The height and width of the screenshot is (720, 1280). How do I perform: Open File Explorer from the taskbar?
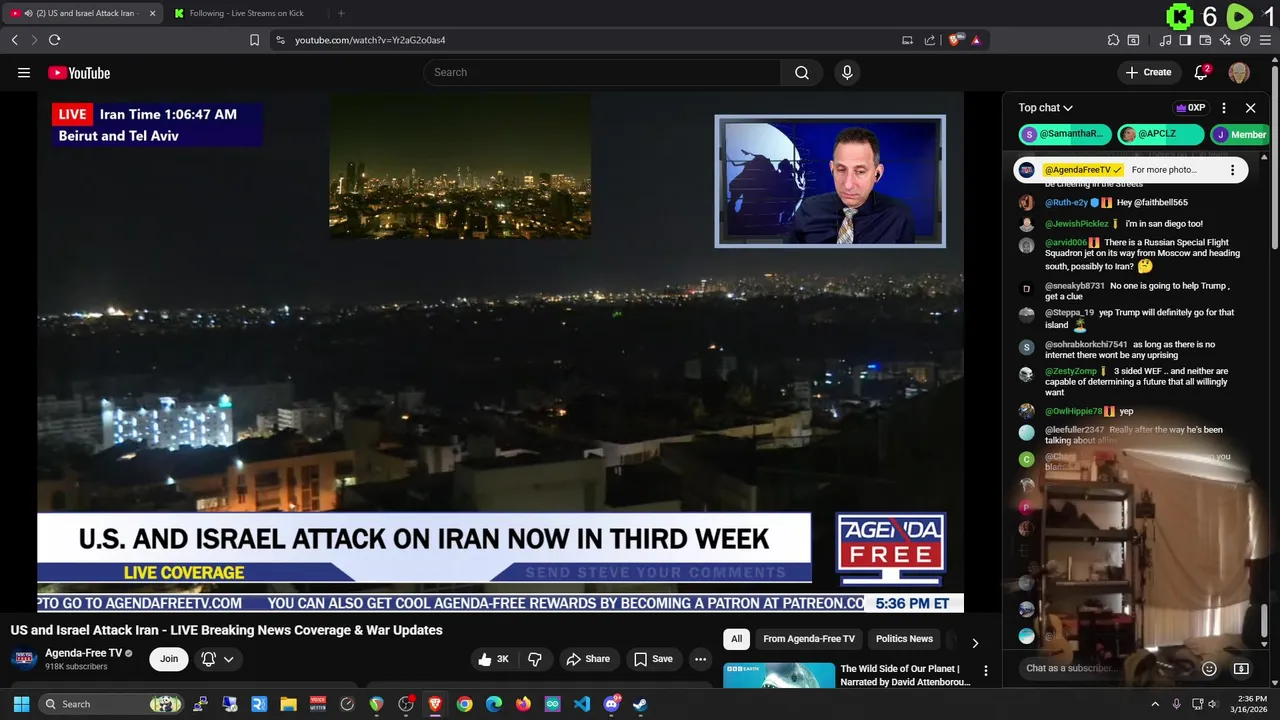pyautogui.click(x=288, y=704)
